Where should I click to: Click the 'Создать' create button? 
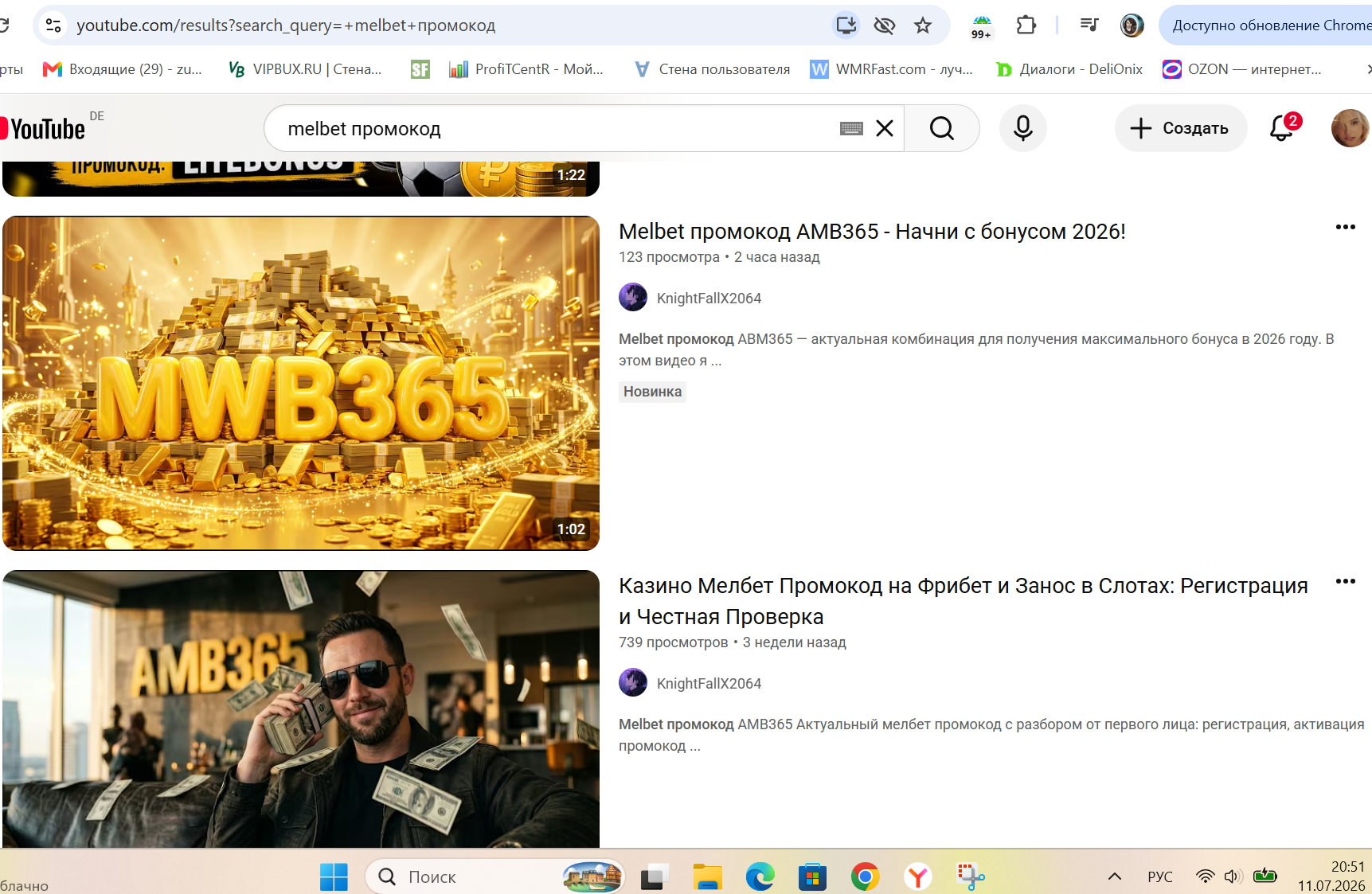click(x=1181, y=128)
